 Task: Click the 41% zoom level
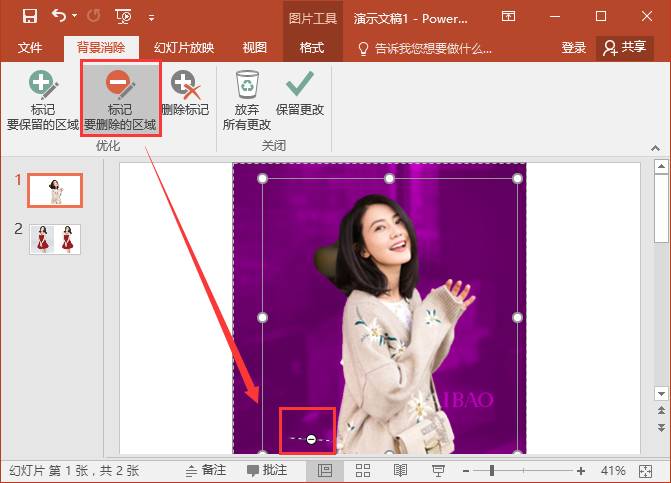[x=613, y=471]
